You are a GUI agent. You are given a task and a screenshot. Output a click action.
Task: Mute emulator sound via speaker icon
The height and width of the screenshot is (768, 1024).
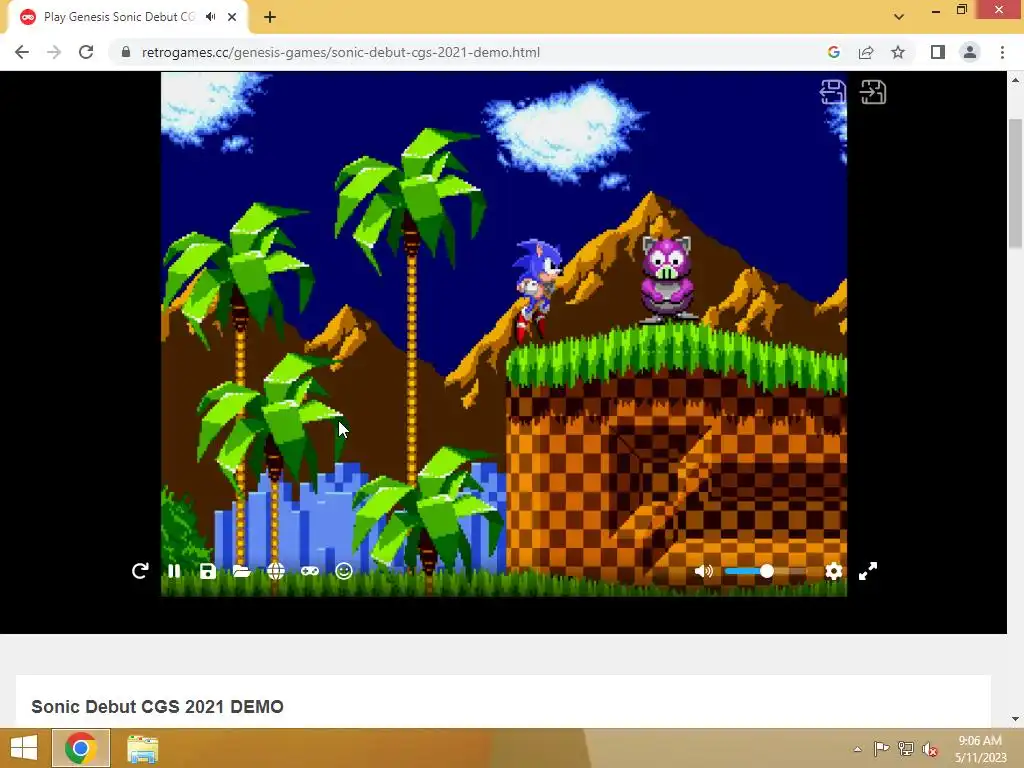703,571
